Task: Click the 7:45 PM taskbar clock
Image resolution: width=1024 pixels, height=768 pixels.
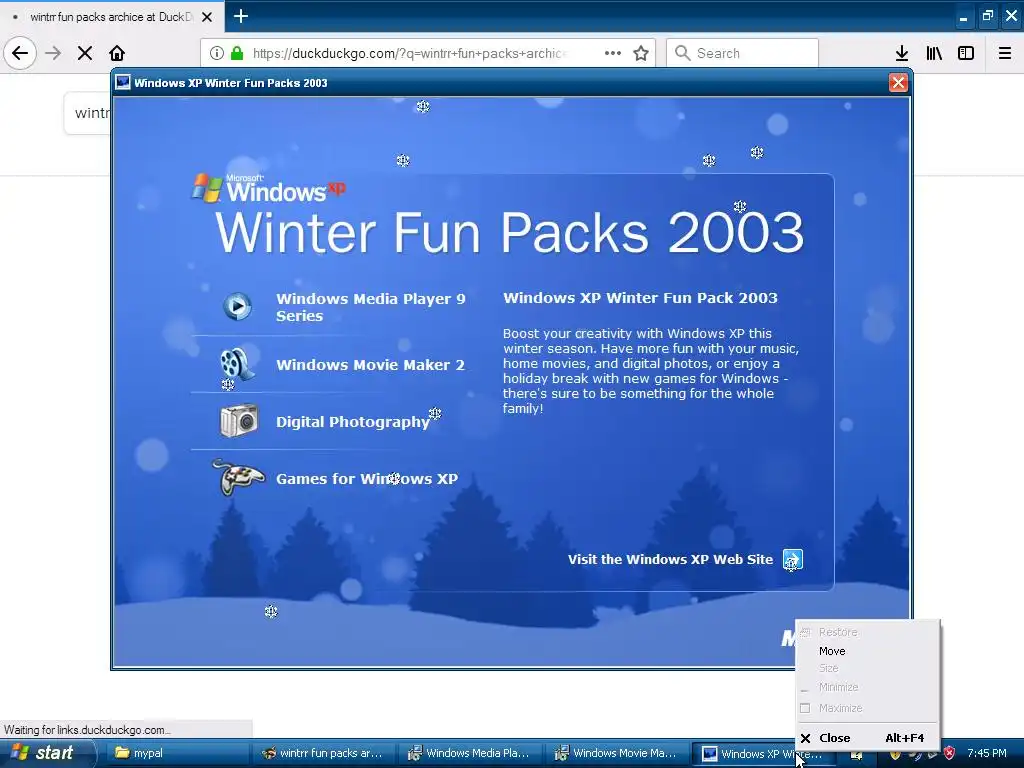Action: click(987, 753)
